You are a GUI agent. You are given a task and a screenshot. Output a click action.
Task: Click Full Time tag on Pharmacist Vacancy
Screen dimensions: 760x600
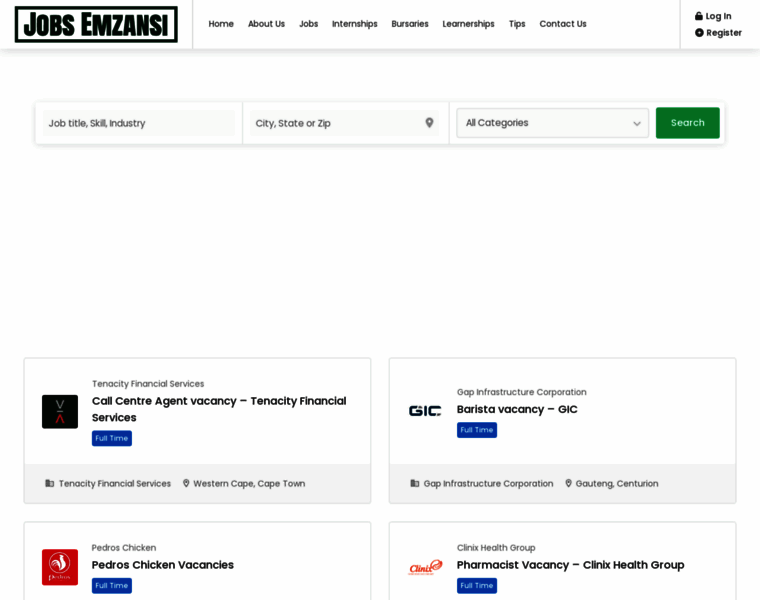tap(476, 585)
